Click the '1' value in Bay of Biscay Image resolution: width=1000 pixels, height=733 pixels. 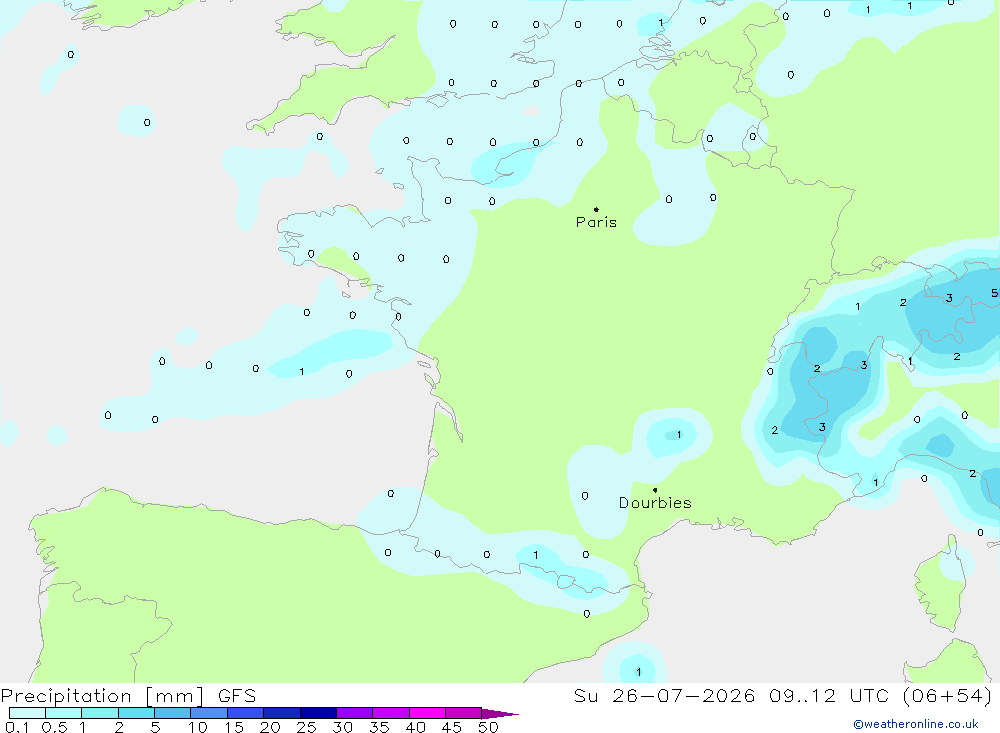click(x=302, y=371)
